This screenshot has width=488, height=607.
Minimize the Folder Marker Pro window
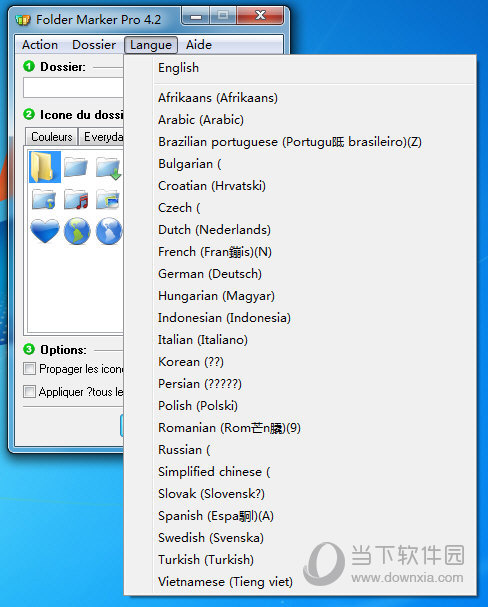[x=196, y=16]
